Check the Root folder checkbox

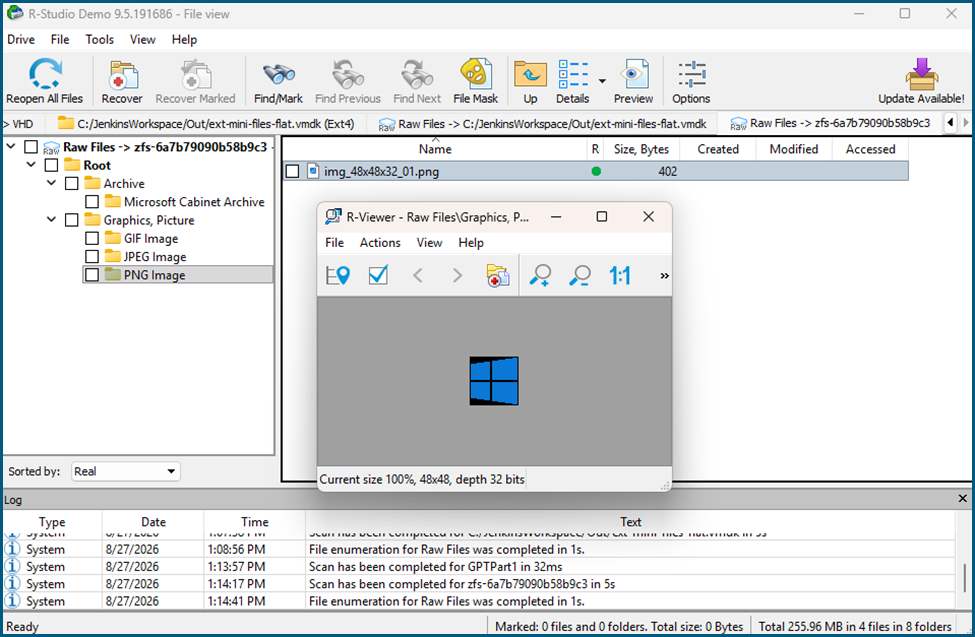coord(52,165)
